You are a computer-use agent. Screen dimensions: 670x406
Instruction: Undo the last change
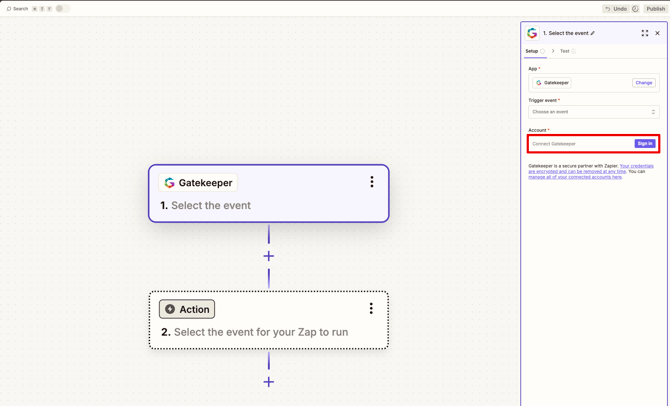coord(616,9)
